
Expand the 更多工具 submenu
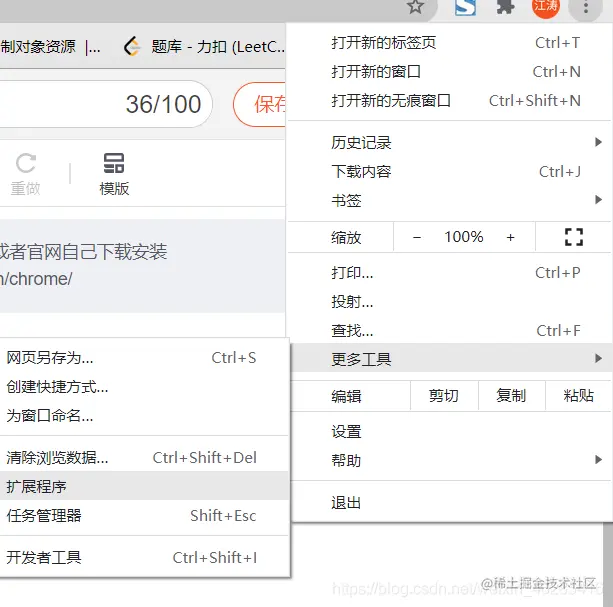(x=450, y=358)
